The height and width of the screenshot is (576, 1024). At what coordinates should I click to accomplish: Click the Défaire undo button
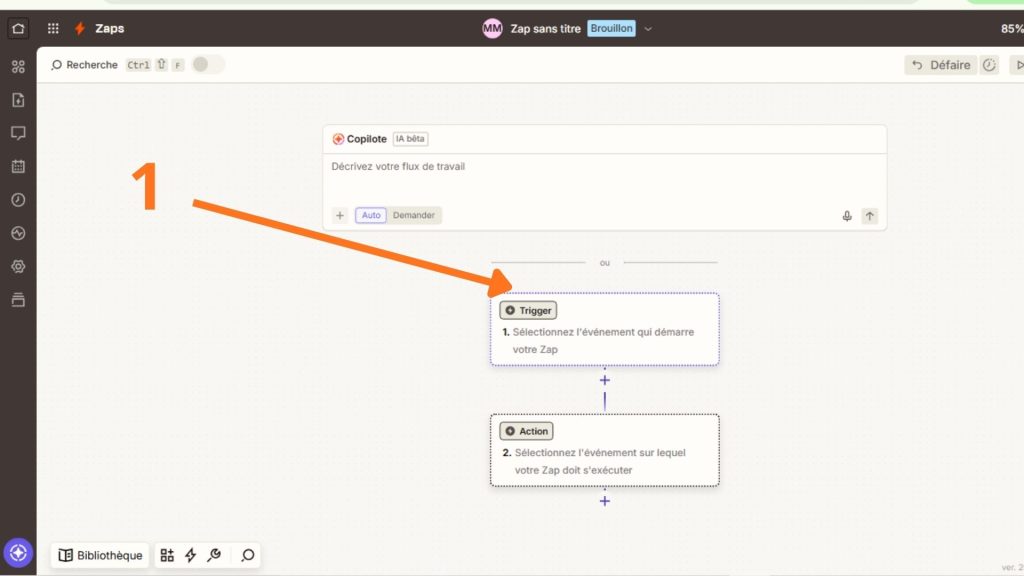click(940, 65)
